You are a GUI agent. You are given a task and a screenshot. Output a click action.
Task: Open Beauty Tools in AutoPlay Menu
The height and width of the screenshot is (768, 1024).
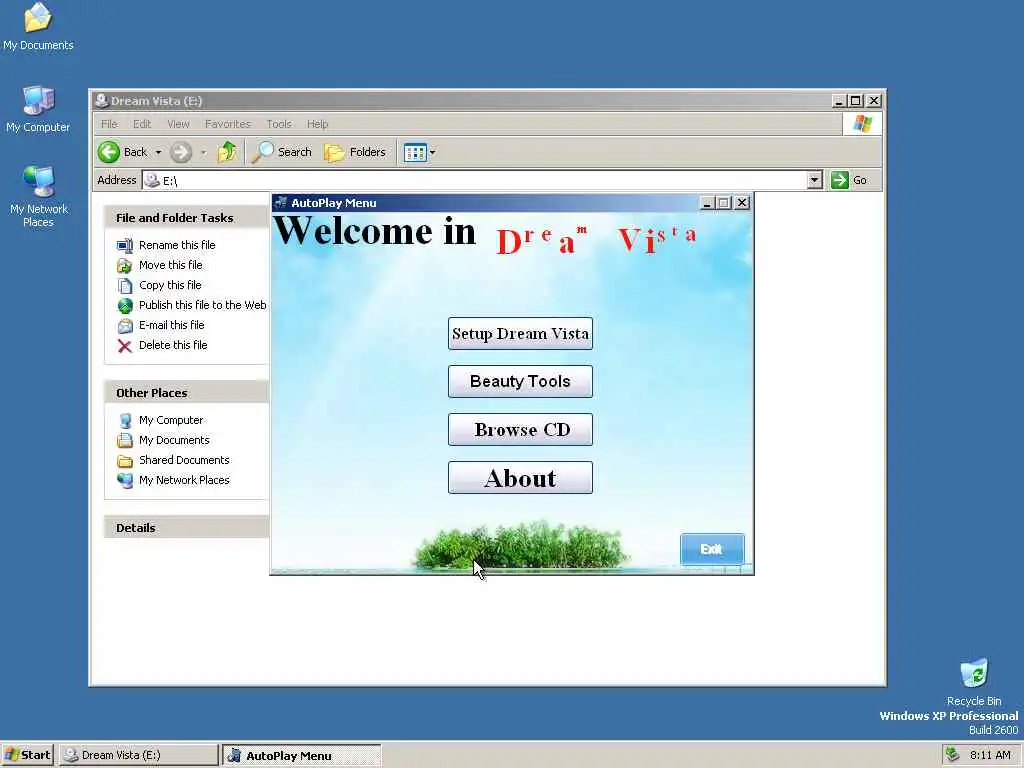pyautogui.click(x=520, y=381)
